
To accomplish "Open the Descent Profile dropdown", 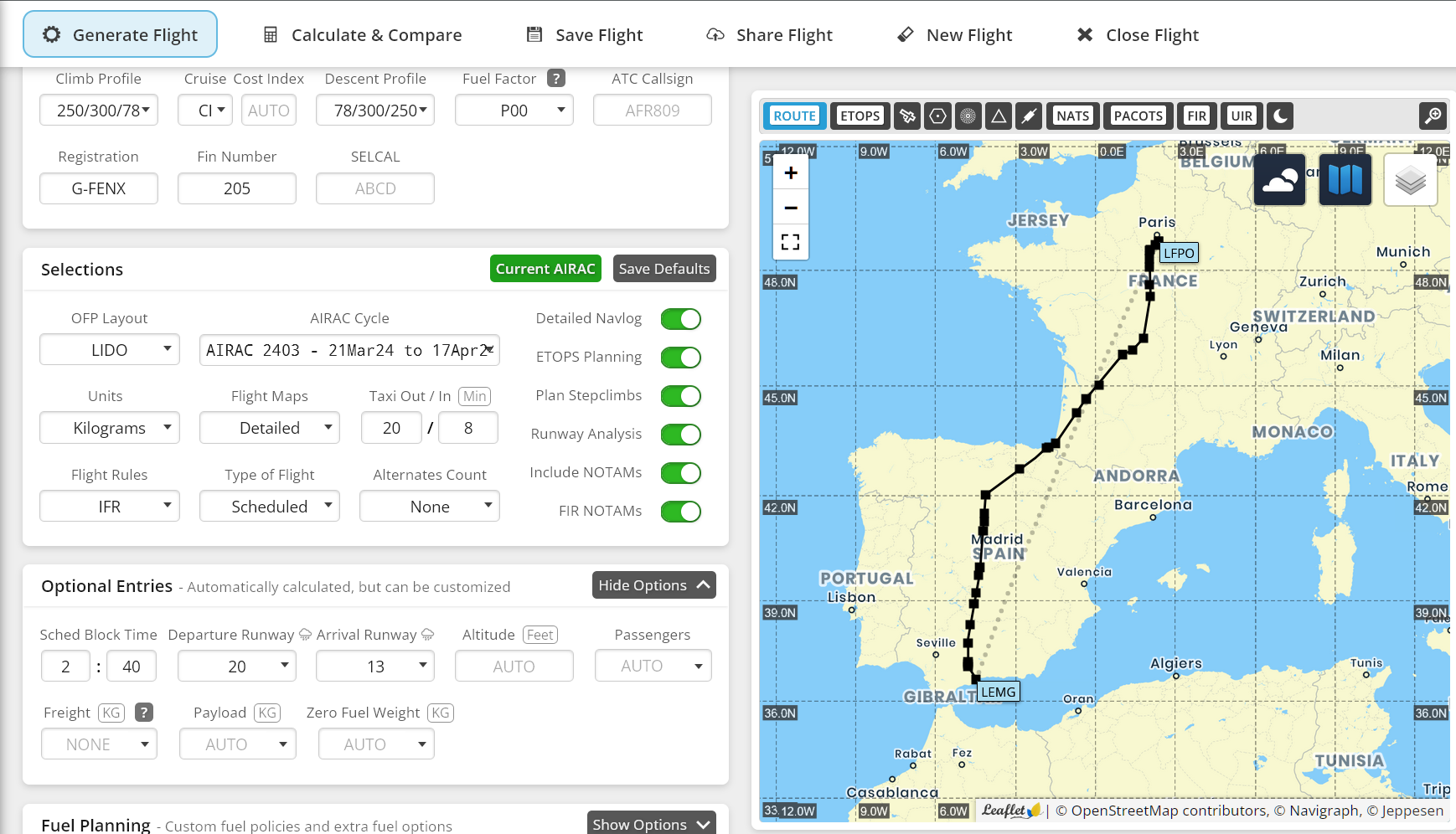I will click(375, 110).
